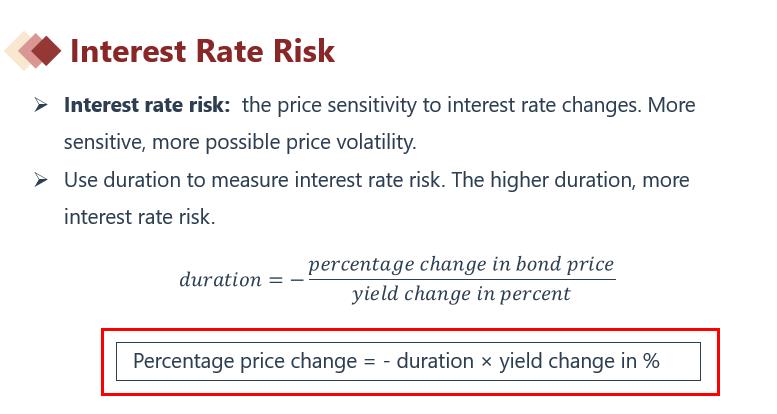Click the first bullet arrow icon
777x414 pixels.
click(x=41, y=105)
